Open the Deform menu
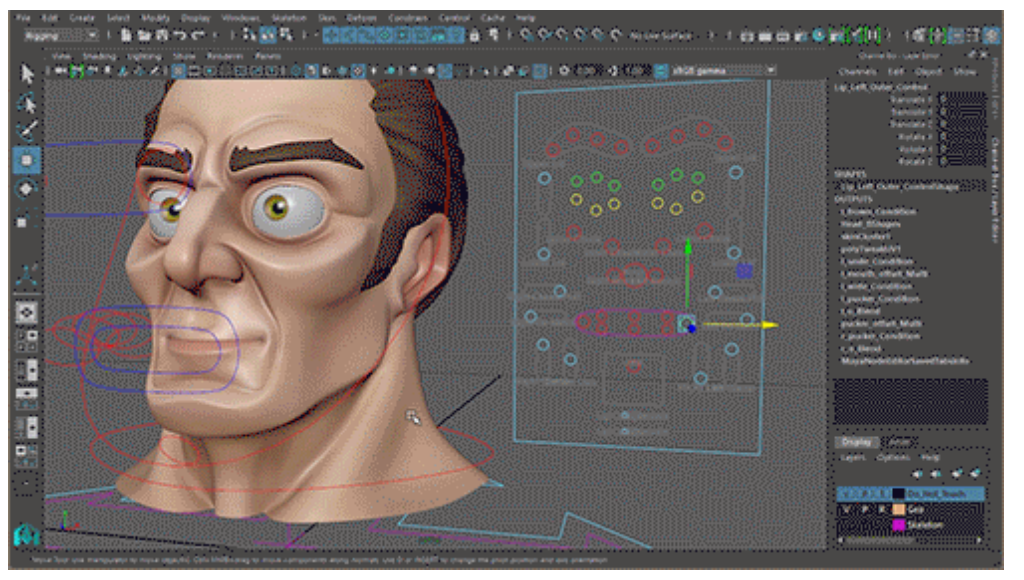Screen dimensions: 1024x580 click(361, 18)
